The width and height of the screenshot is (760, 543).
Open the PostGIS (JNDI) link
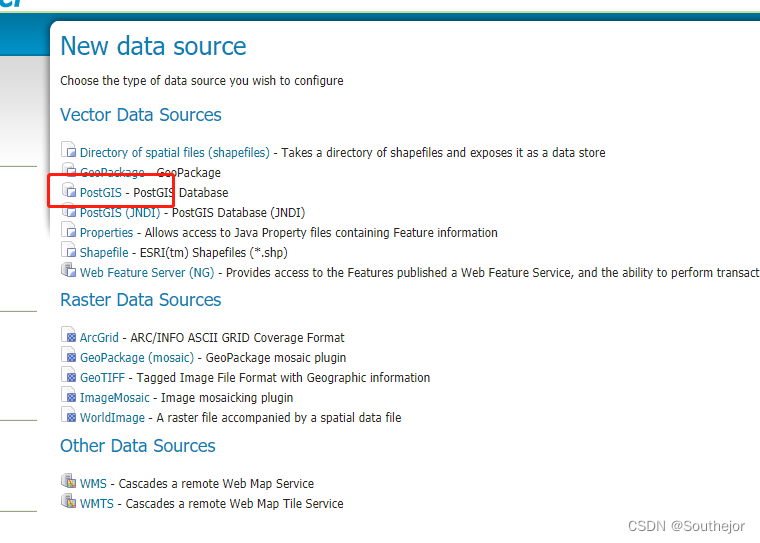[x=120, y=213]
